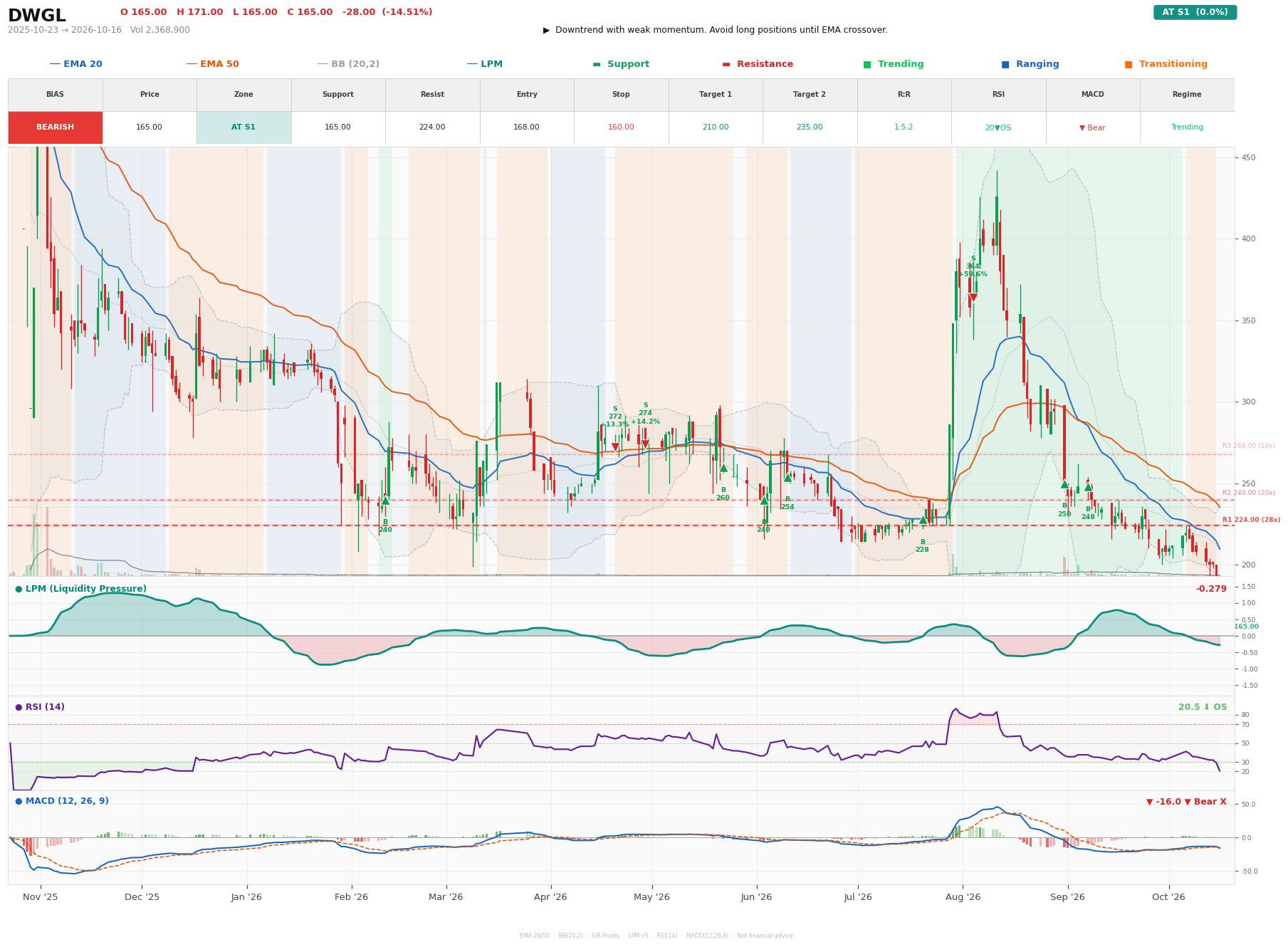Viewport: 1288px width, 947px height.
Task: Click the Resist value 224.00
Action: pyautogui.click(x=432, y=127)
